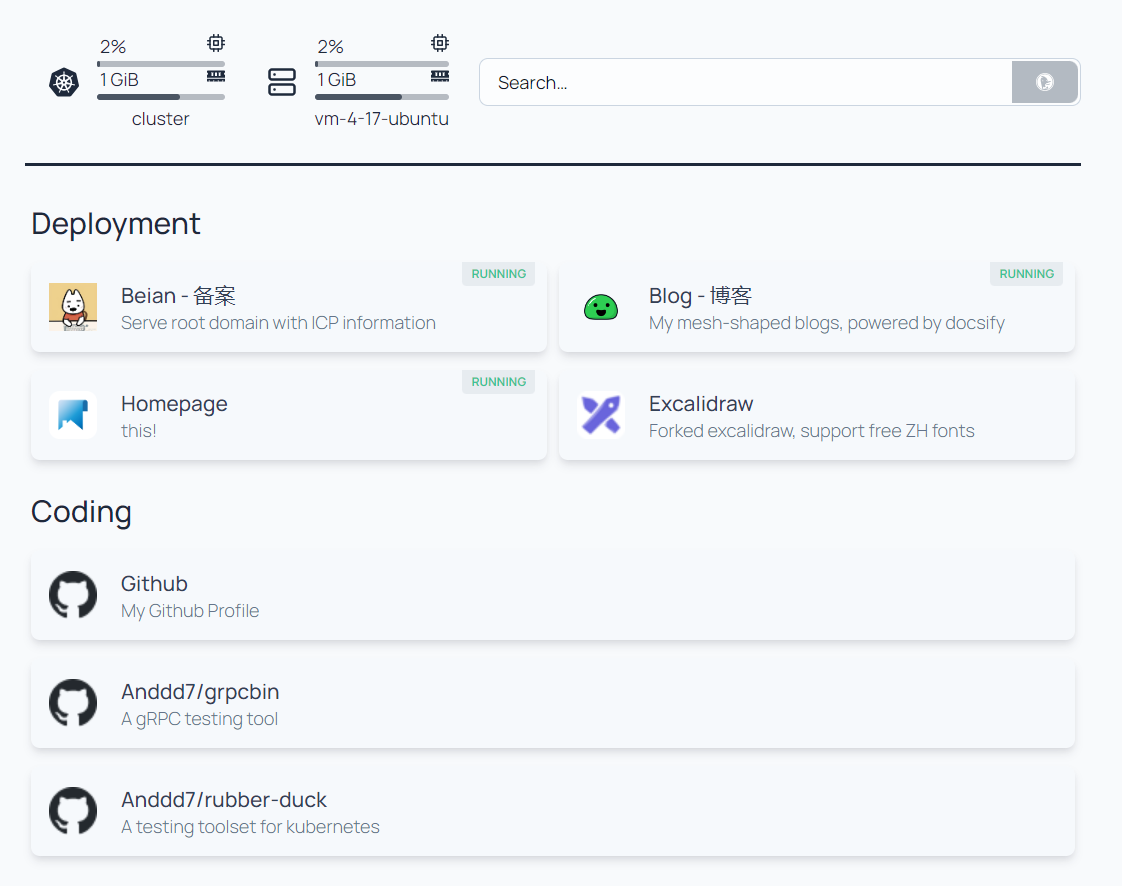Click the GitHub icon beside Anddd7/grpcbin
Viewport: 1122px width, 886px height.
click(73, 703)
